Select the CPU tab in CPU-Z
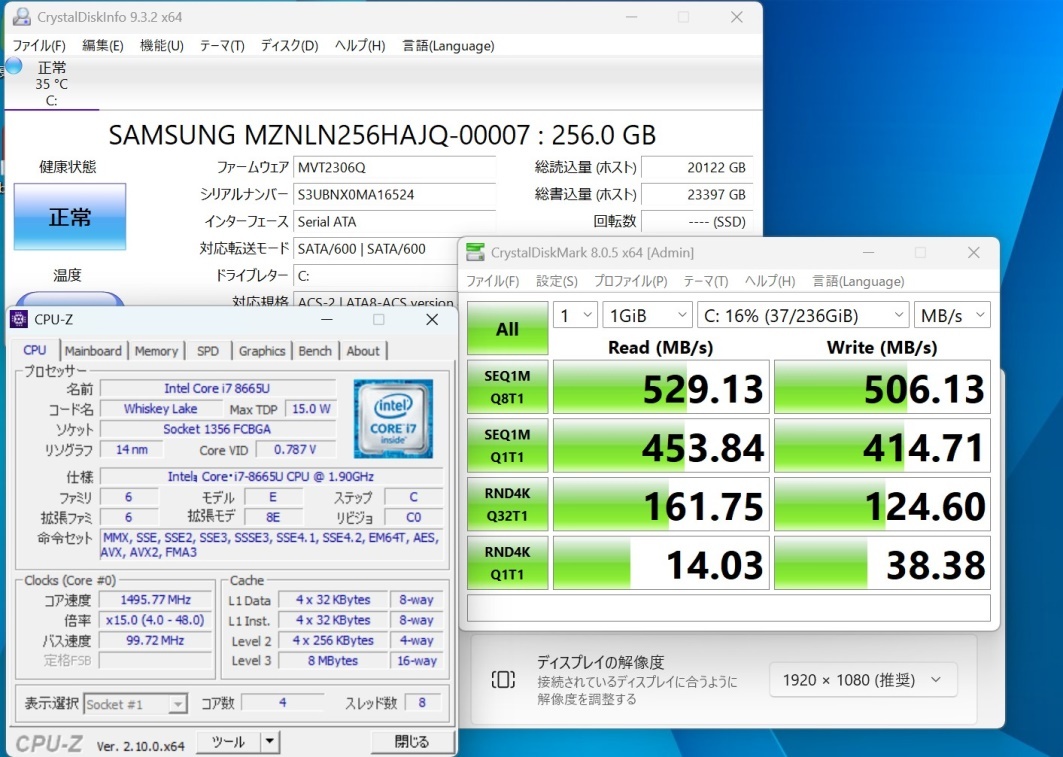Image resolution: width=1063 pixels, height=757 pixels. click(x=35, y=350)
